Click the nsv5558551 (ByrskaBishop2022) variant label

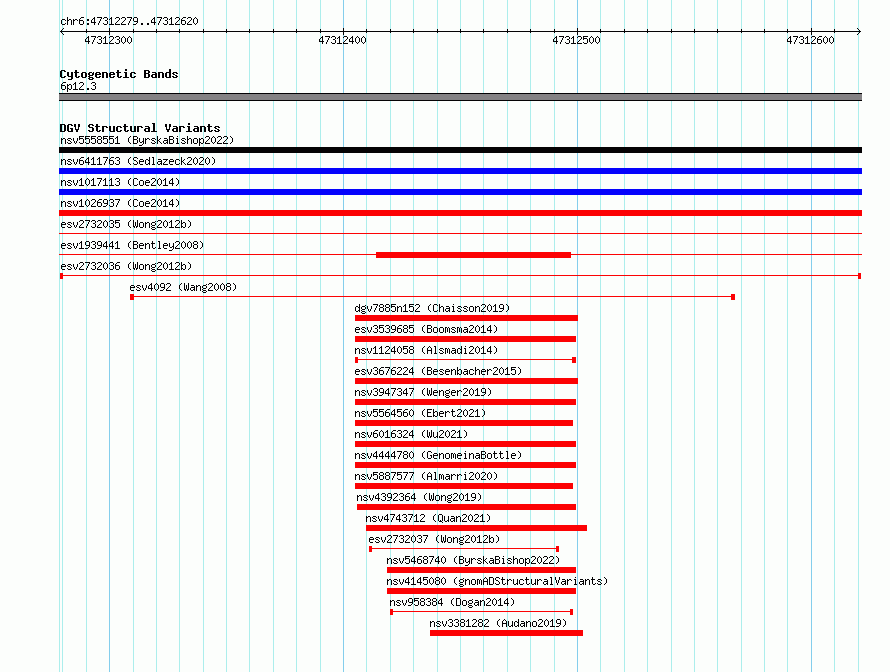pyautogui.click(x=147, y=140)
